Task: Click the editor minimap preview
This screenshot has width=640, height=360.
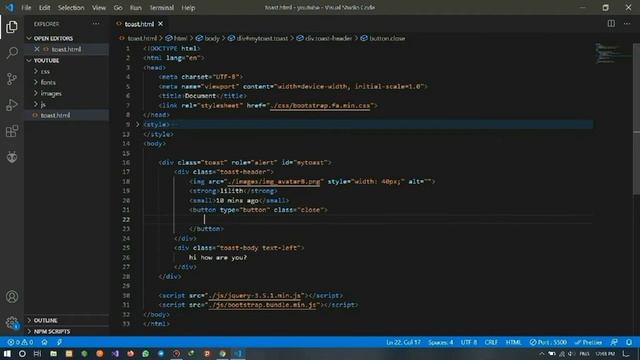Action: 612,53
